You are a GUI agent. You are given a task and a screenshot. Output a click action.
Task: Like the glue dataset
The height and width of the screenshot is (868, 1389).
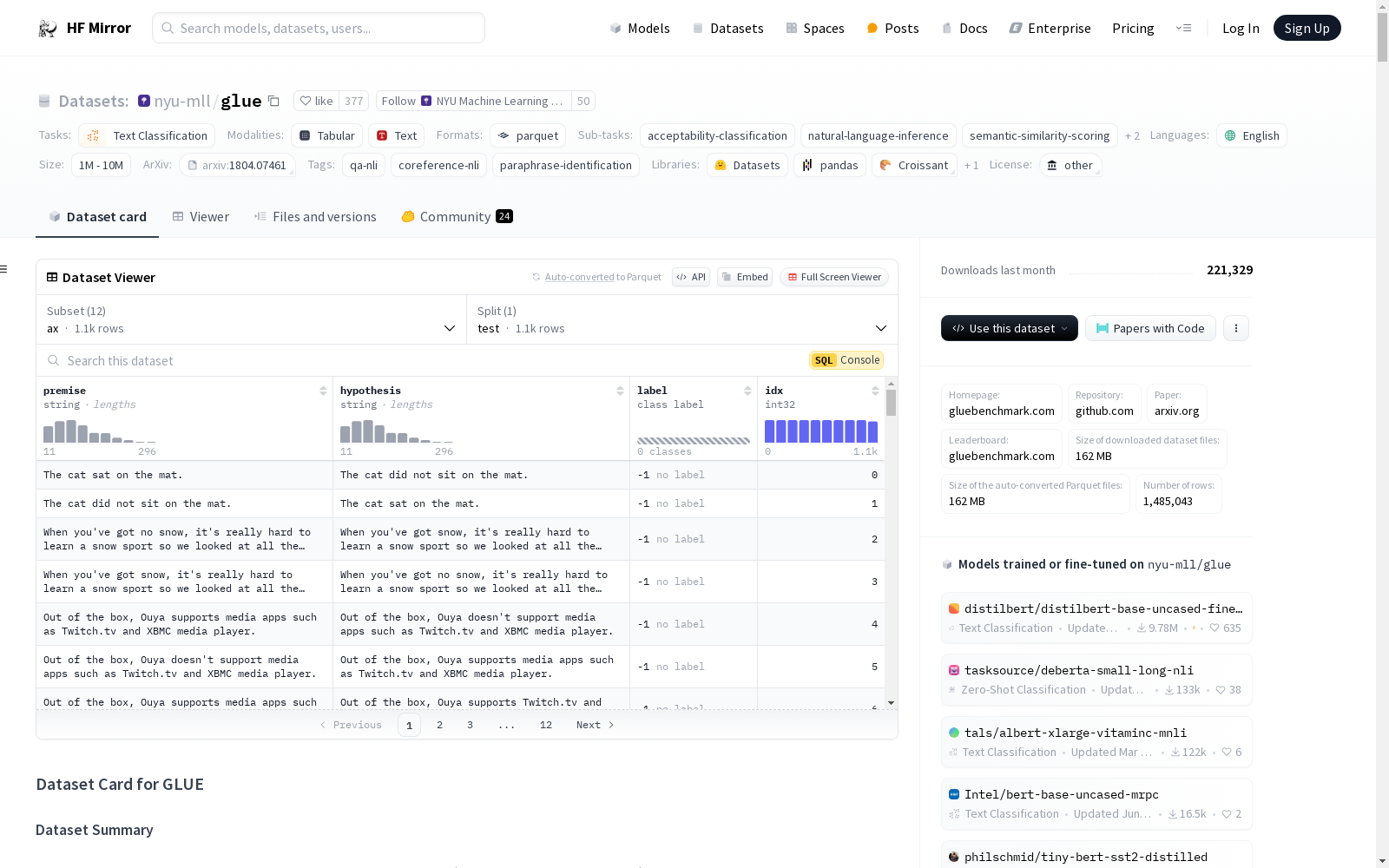(x=316, y=101)
